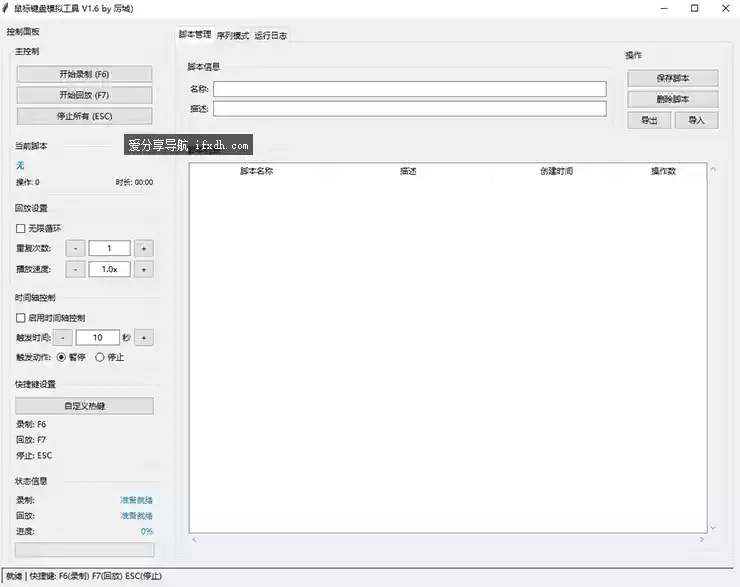Increase 重复次数 with the plus button
The image size is (740, 587).
click(x=144, y=248)
